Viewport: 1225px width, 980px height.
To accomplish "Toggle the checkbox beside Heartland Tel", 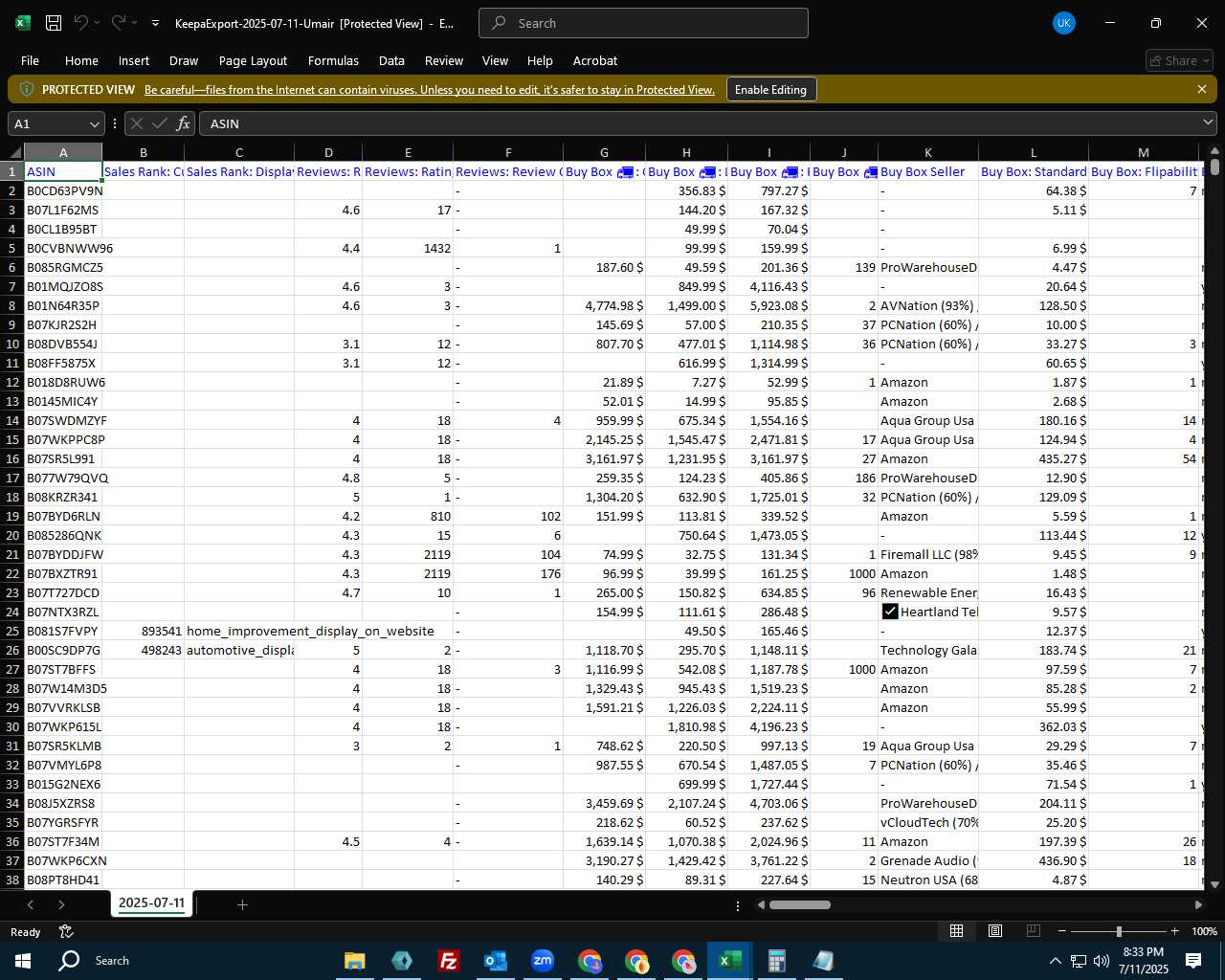I will pos(890,612).
